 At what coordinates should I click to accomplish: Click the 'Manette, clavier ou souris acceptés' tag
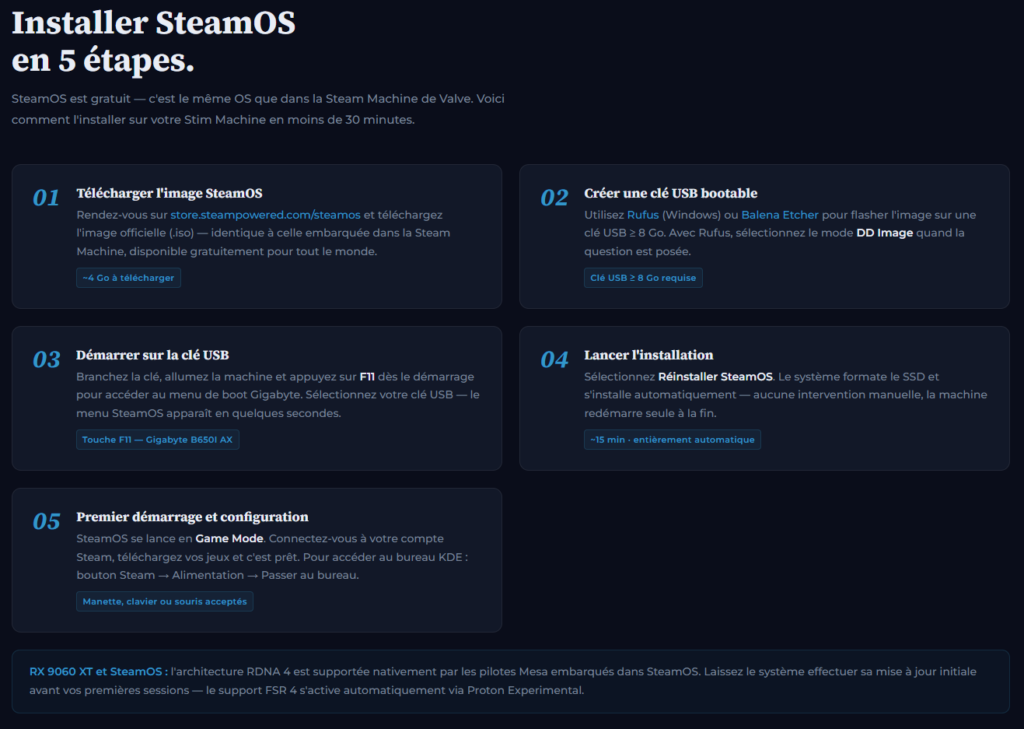point(165,602)
